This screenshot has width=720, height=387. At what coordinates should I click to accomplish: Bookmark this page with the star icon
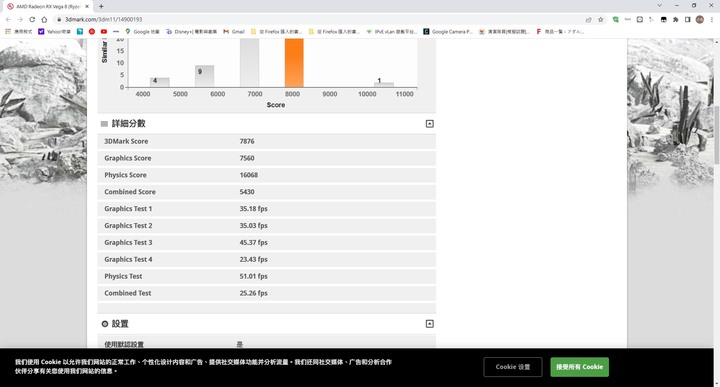coord(601,20)
